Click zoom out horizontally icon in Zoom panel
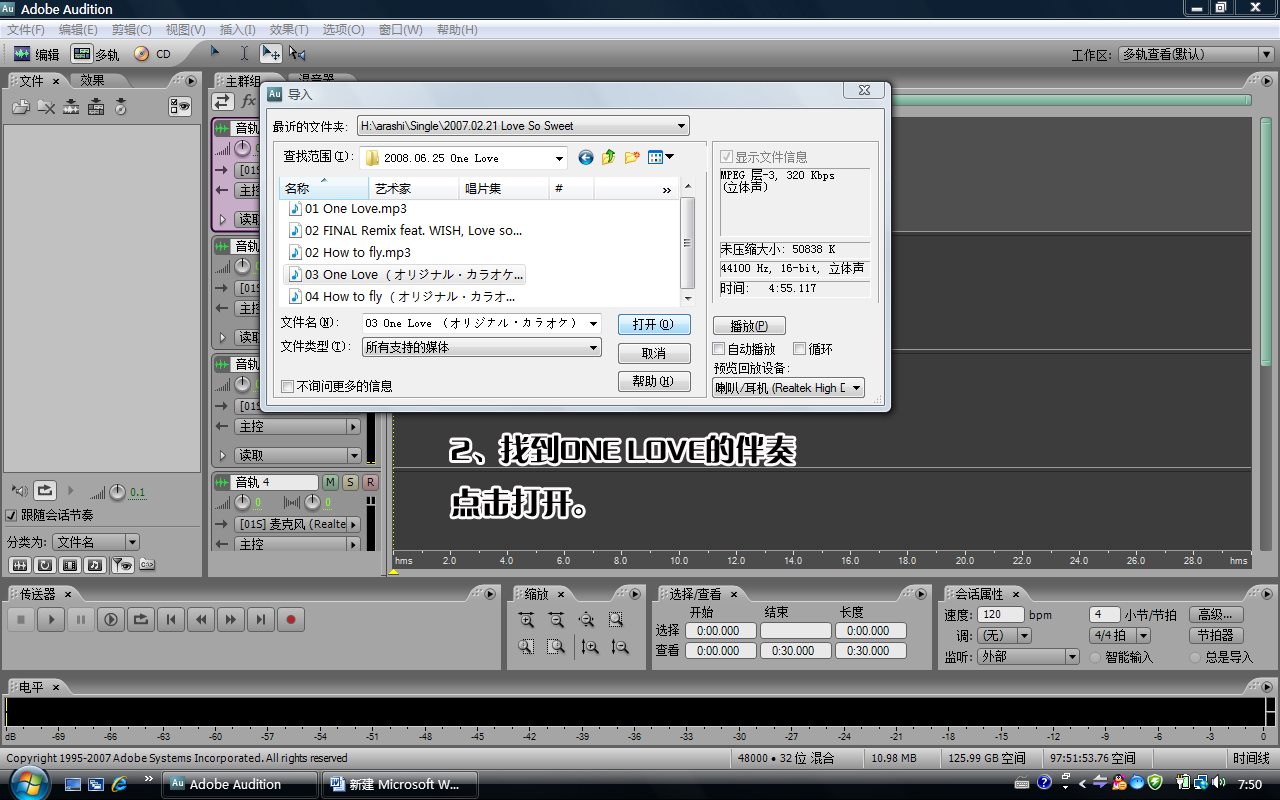1280x800 pixels. 557,620
